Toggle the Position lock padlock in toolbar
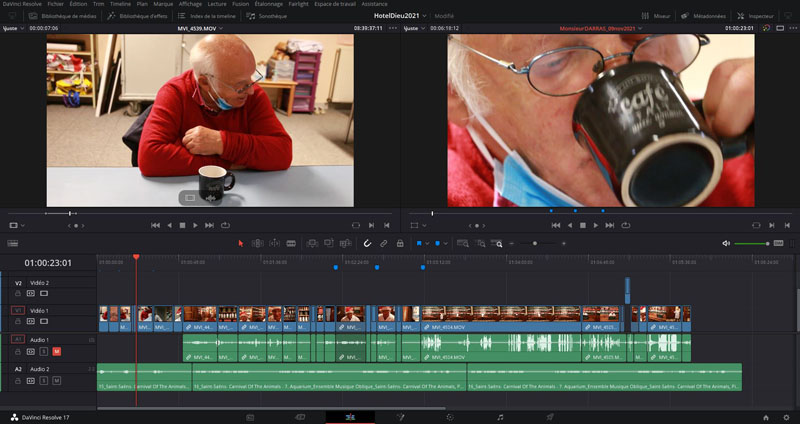Viewport: 800px width, 424px height. click(x=400, y=243)
